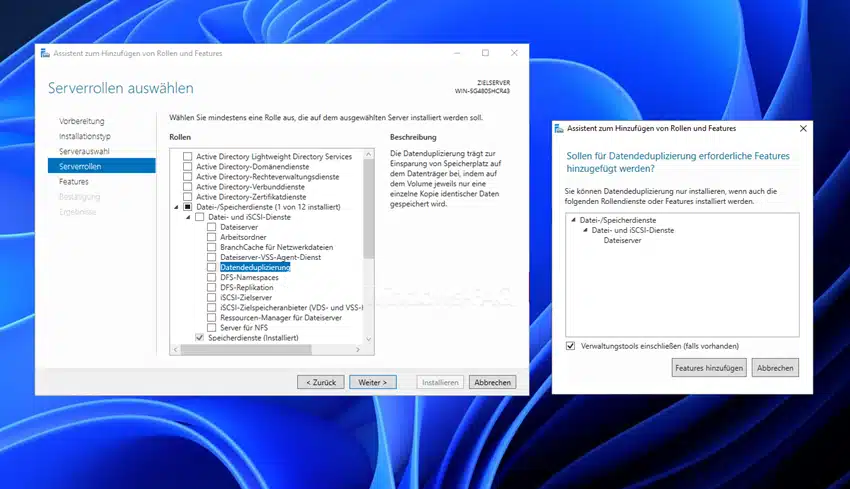This screenshot has height=489, width=850.
Task: Click the roles list scroll down arrow
Action: click(x=369, y=339)
